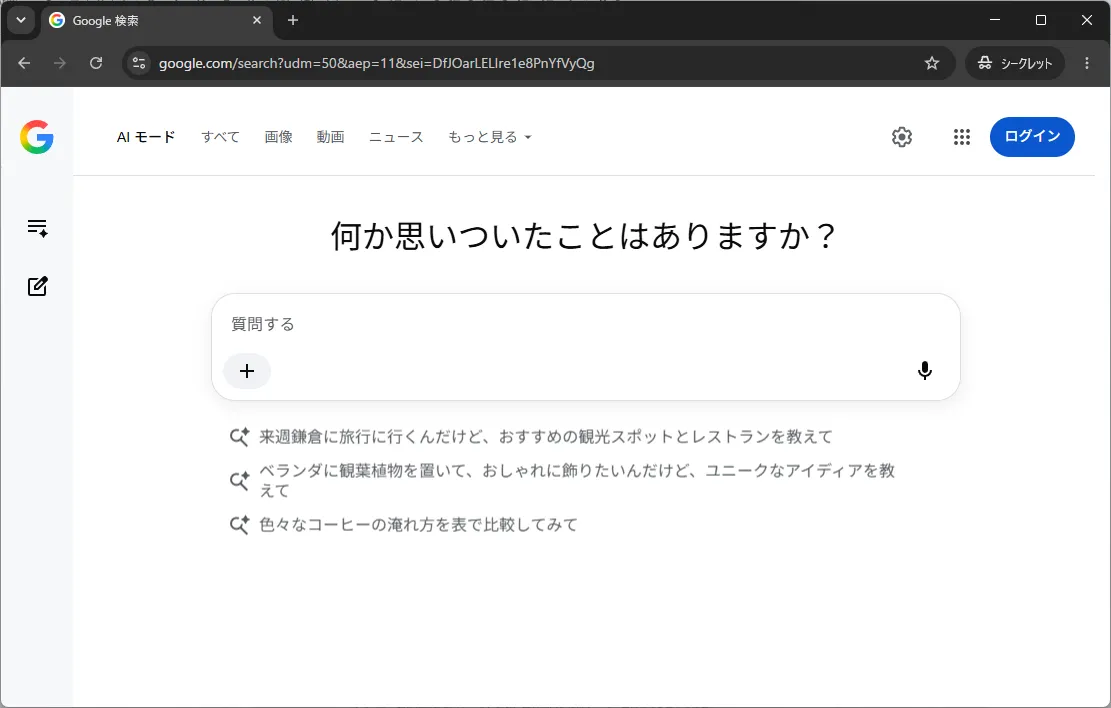Switch to the すべて tab

tap(220, 137)
